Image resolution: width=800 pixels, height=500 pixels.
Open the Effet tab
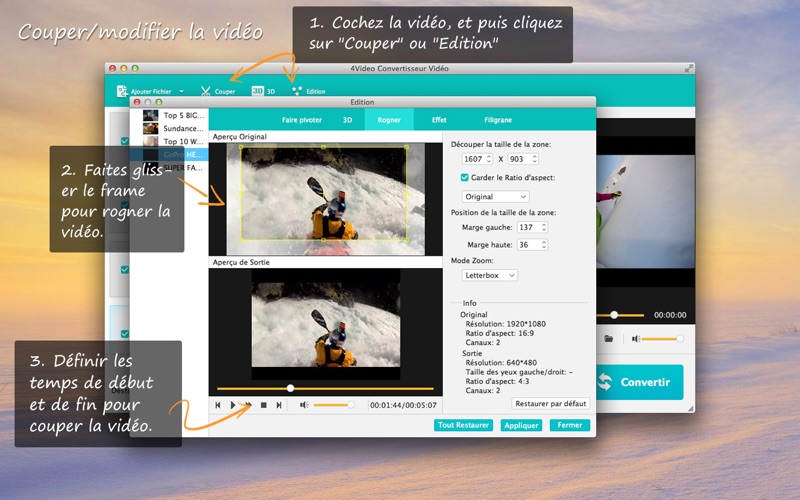click(439, 120)
